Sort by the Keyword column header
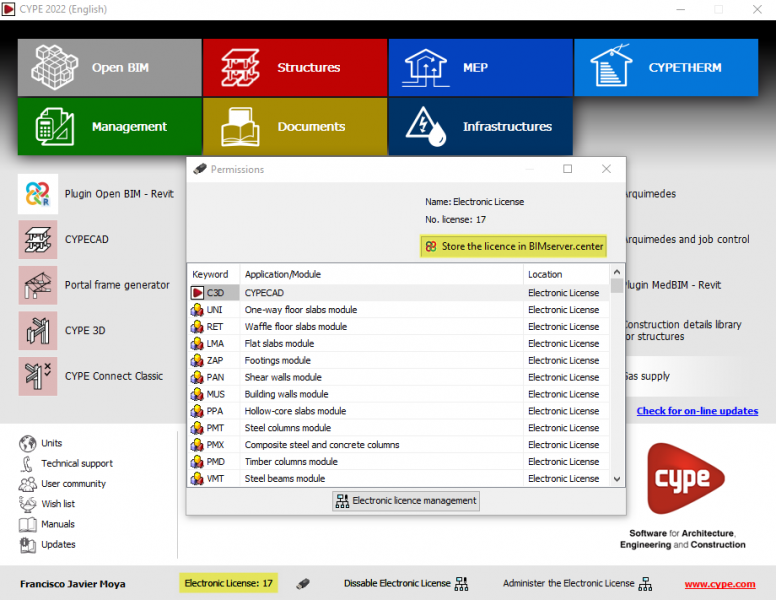The height and width of the screenshot is (600, 776). click(x=211, y=274)
